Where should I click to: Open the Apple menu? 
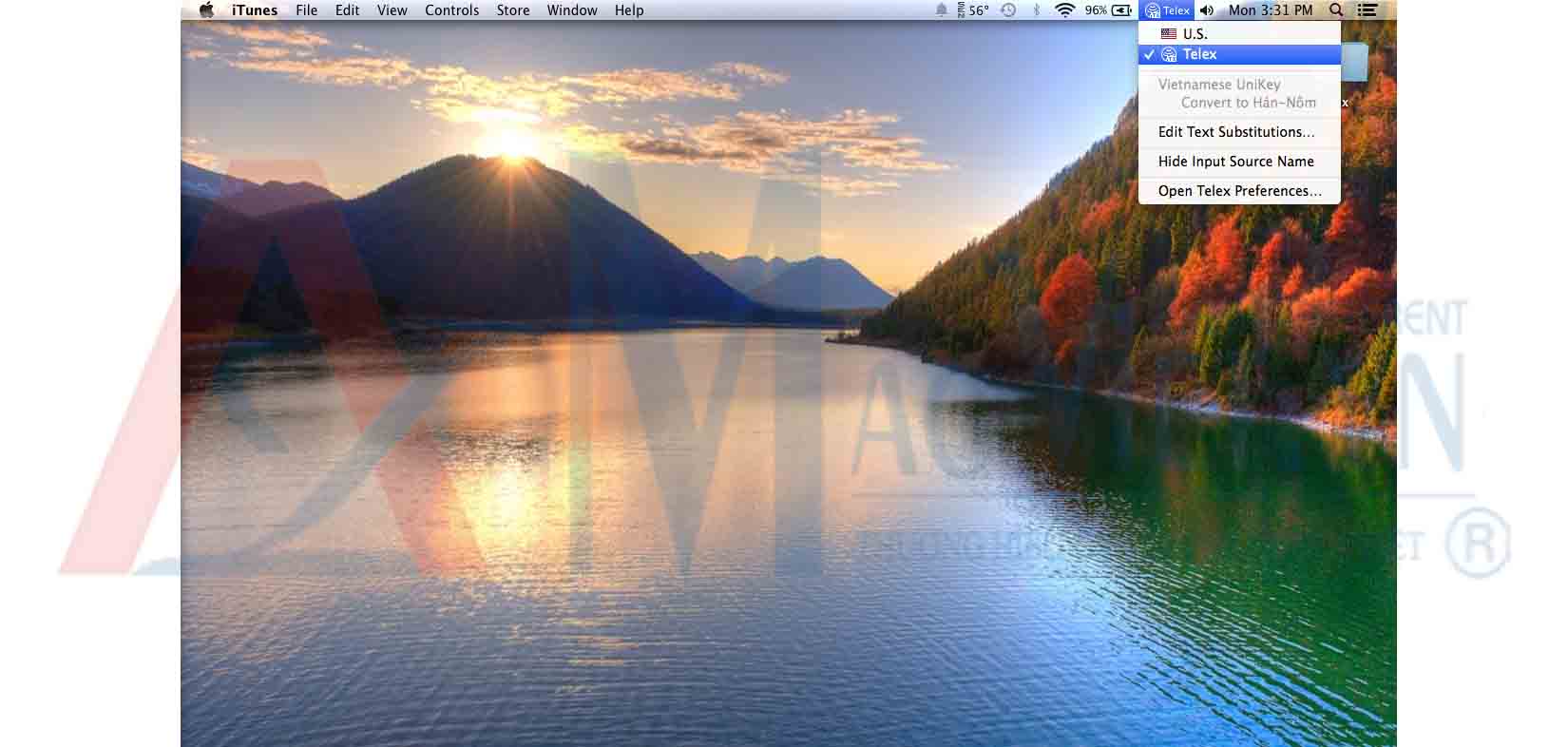[206, 10]
